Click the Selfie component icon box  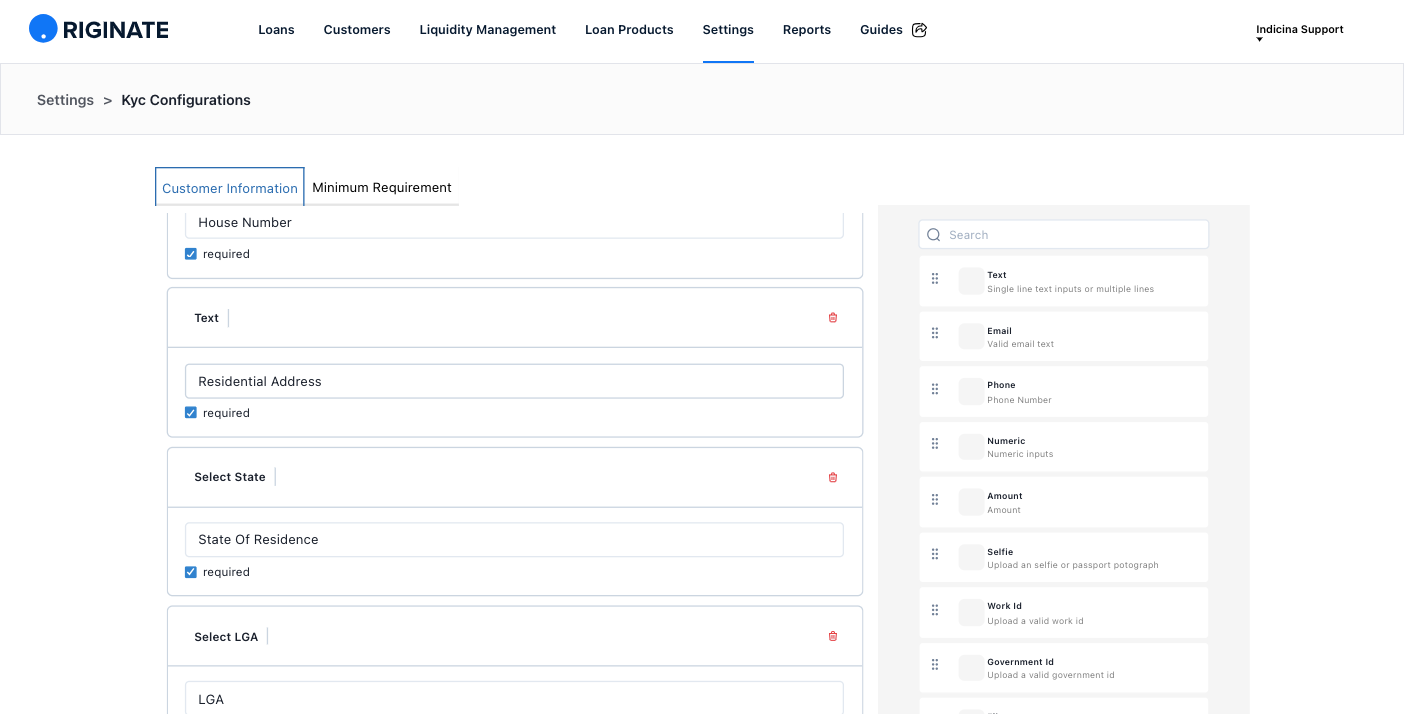pyautogui.click(x=971, y=557)
